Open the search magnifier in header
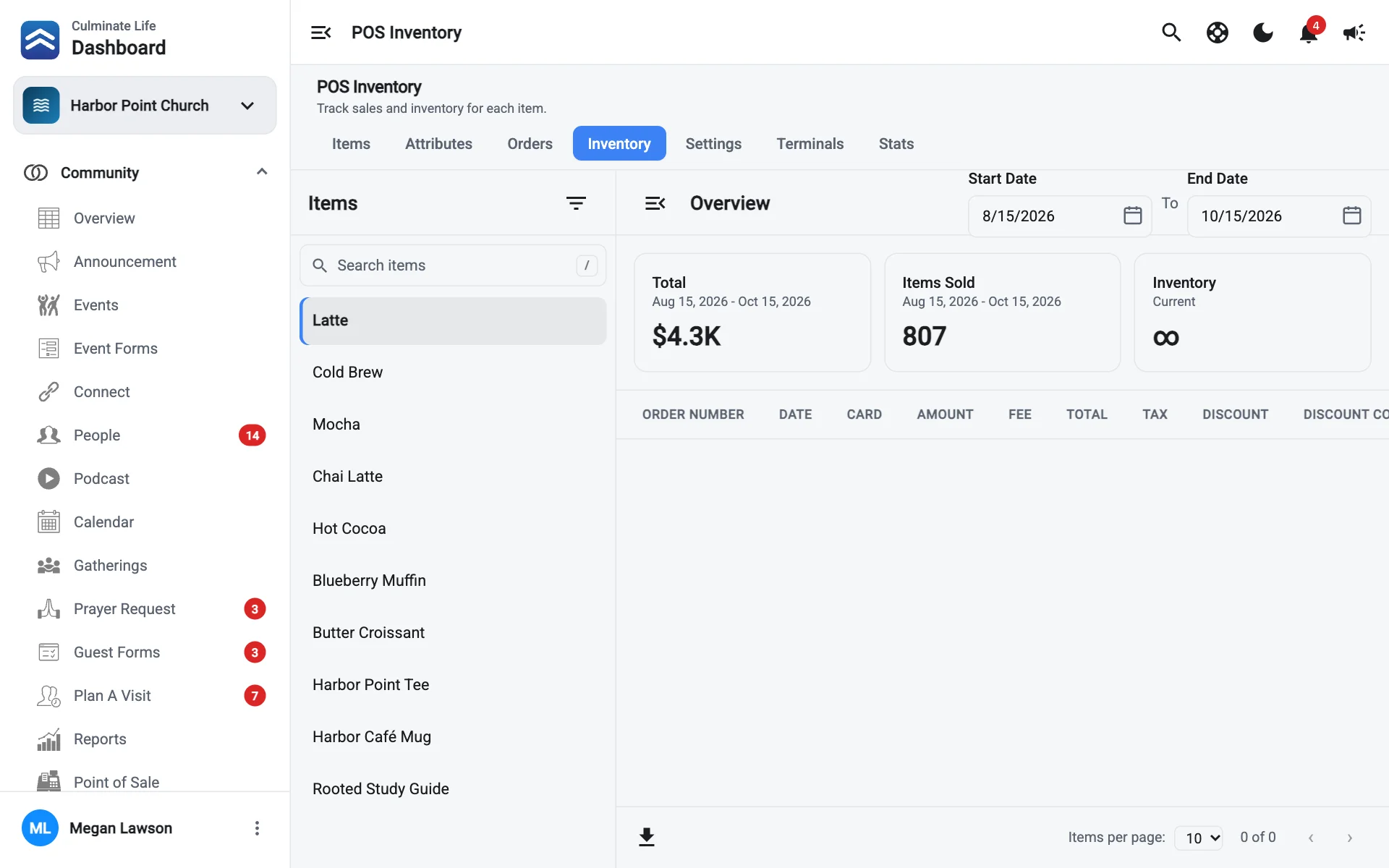 (1171, 33)
